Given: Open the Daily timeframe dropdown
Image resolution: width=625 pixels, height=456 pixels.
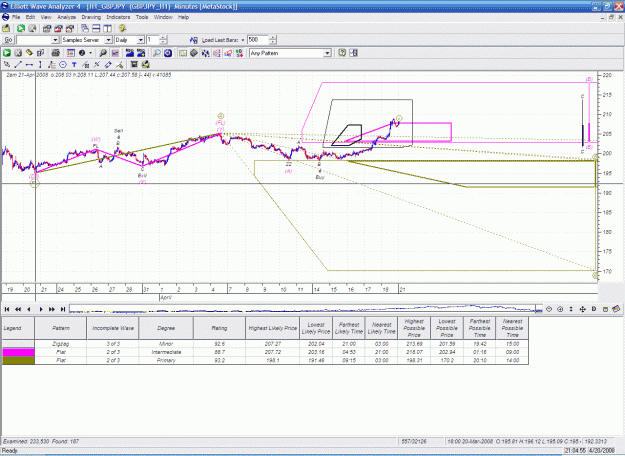Looking at the screenshot, I should 140,40.
